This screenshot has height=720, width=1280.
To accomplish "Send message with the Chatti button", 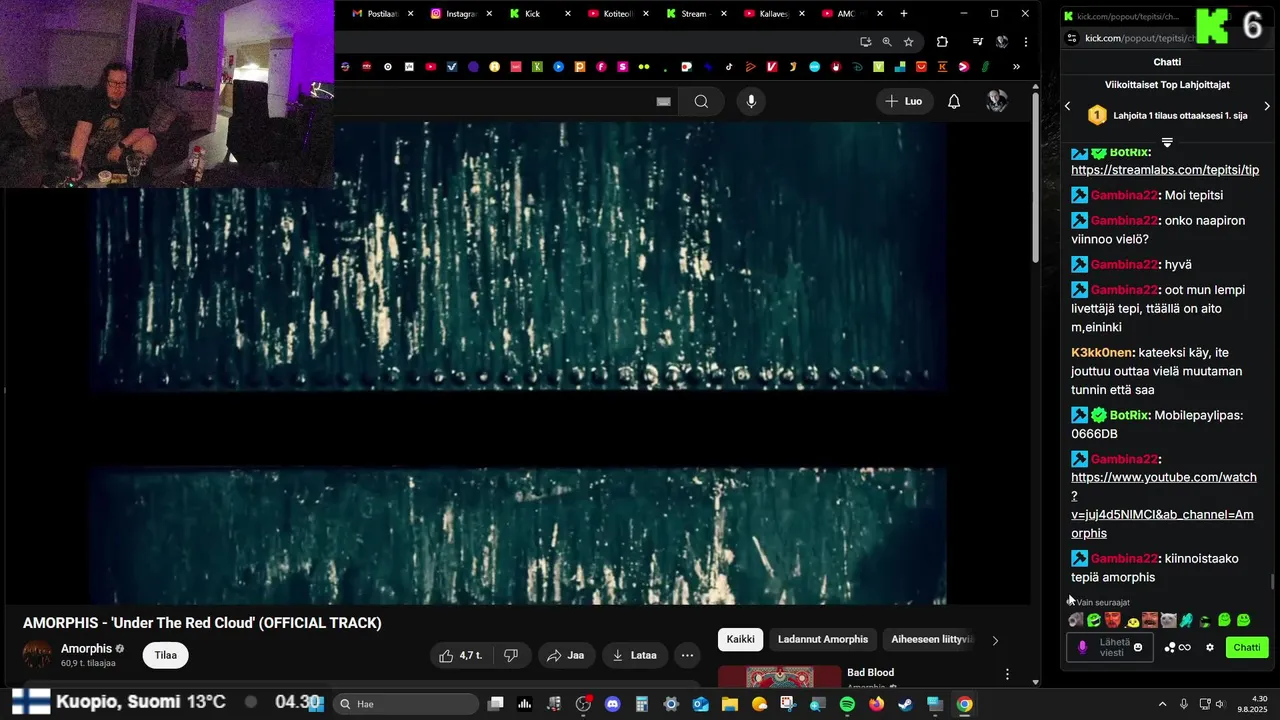I will tap(1247, 647).
